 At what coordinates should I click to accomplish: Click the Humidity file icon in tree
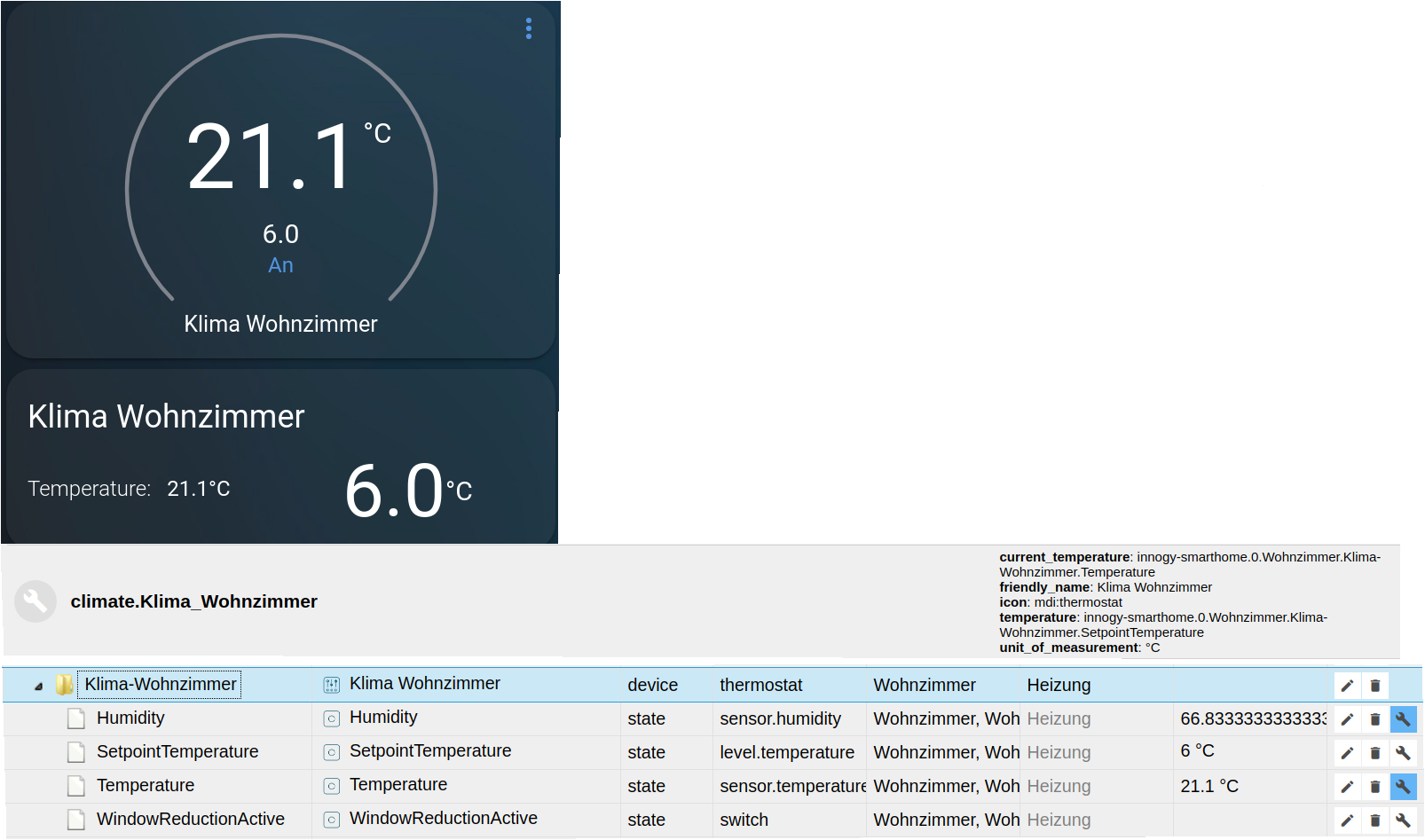point(77,718)
